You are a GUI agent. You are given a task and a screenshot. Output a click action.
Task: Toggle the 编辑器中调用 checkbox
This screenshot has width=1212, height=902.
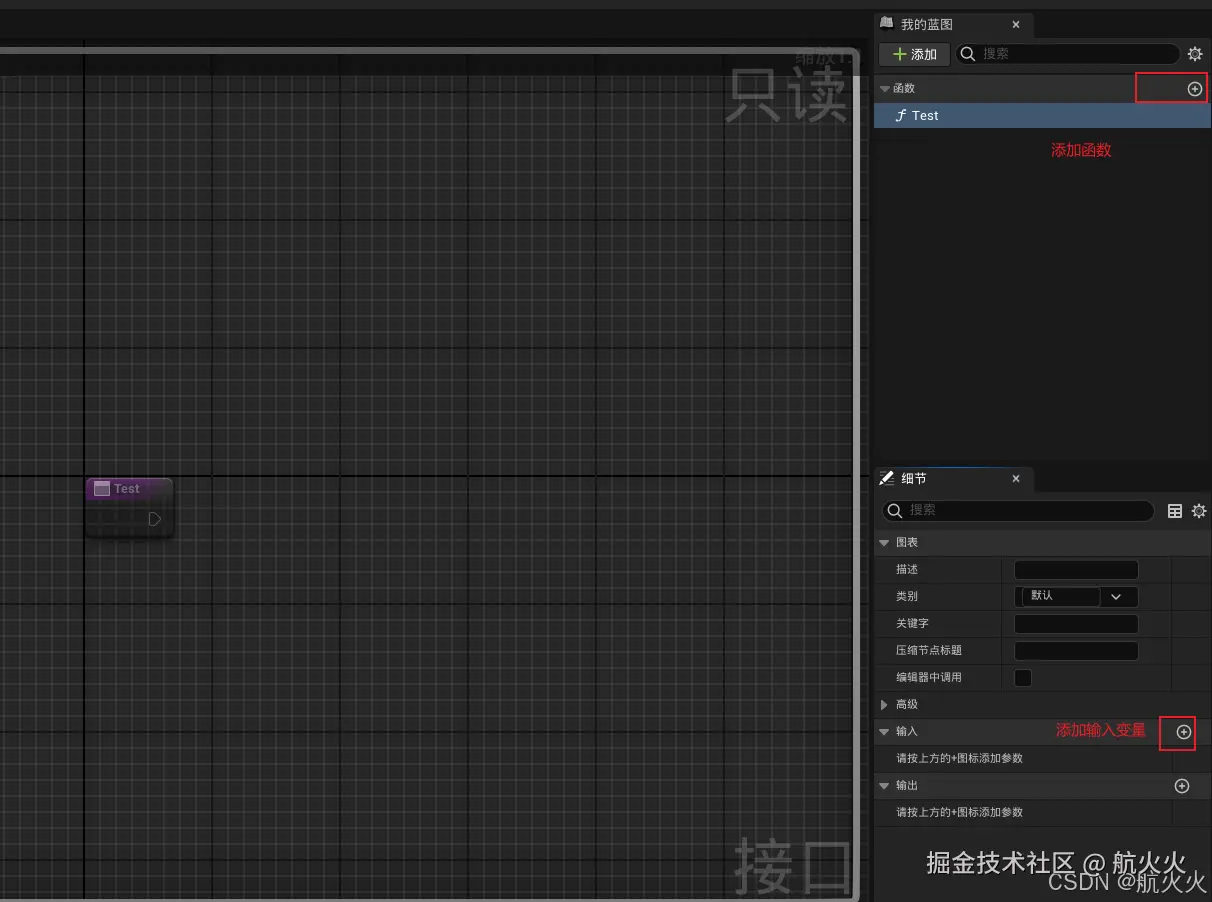click(x=1023, y=678)
